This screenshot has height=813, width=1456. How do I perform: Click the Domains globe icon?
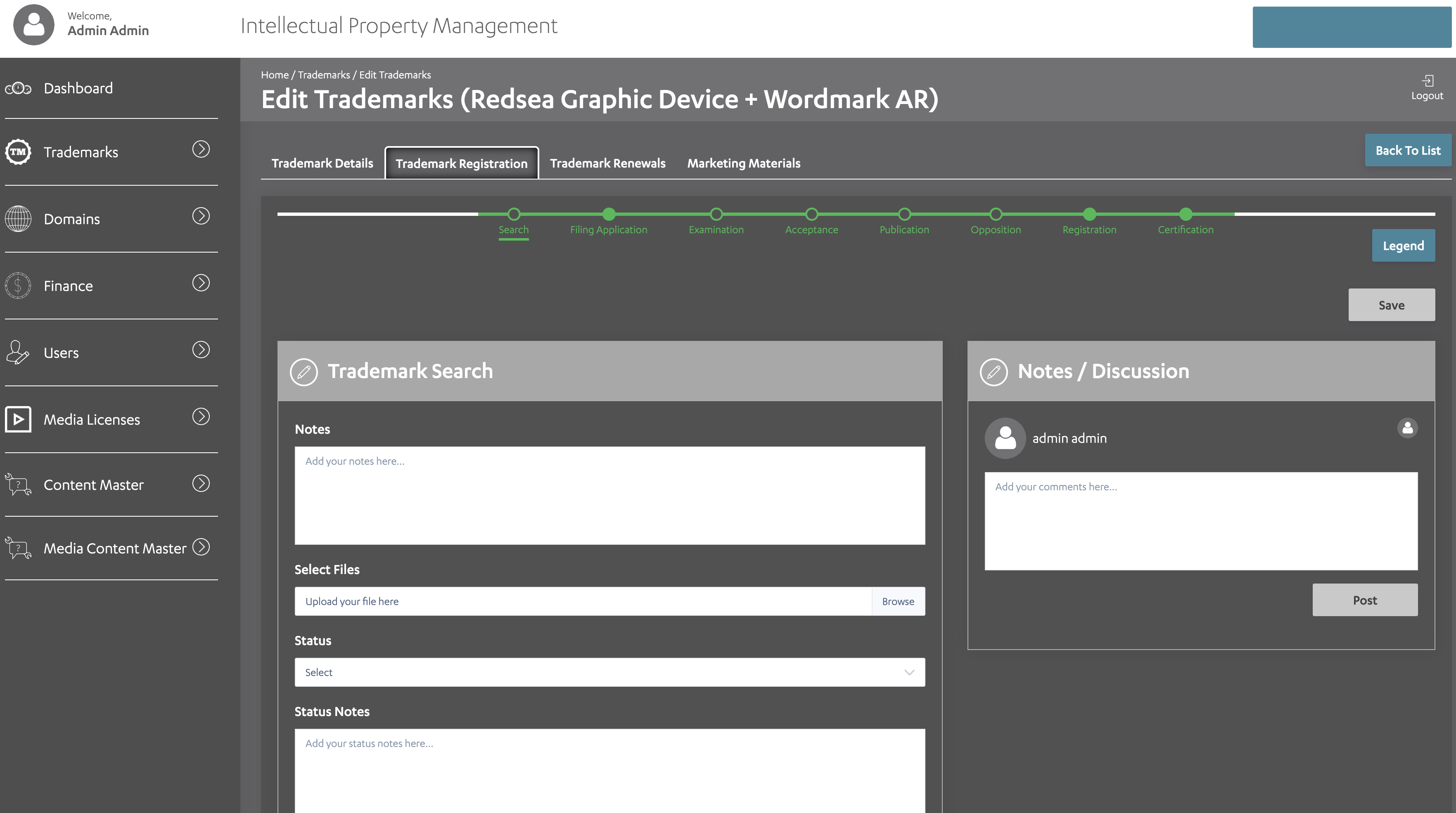coord(18,219)
